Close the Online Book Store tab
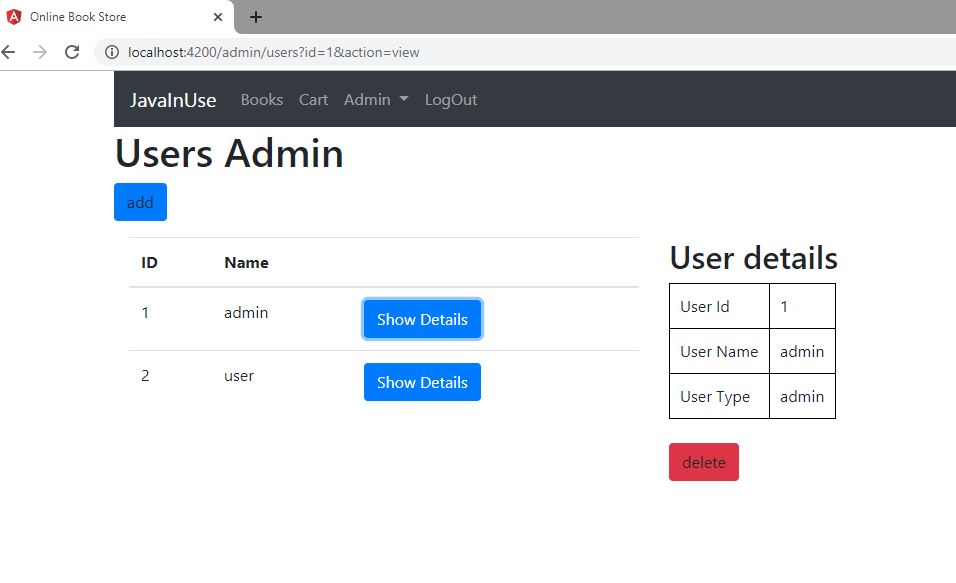The height and width of the screenshot is (583, 956). coord(218,17)
